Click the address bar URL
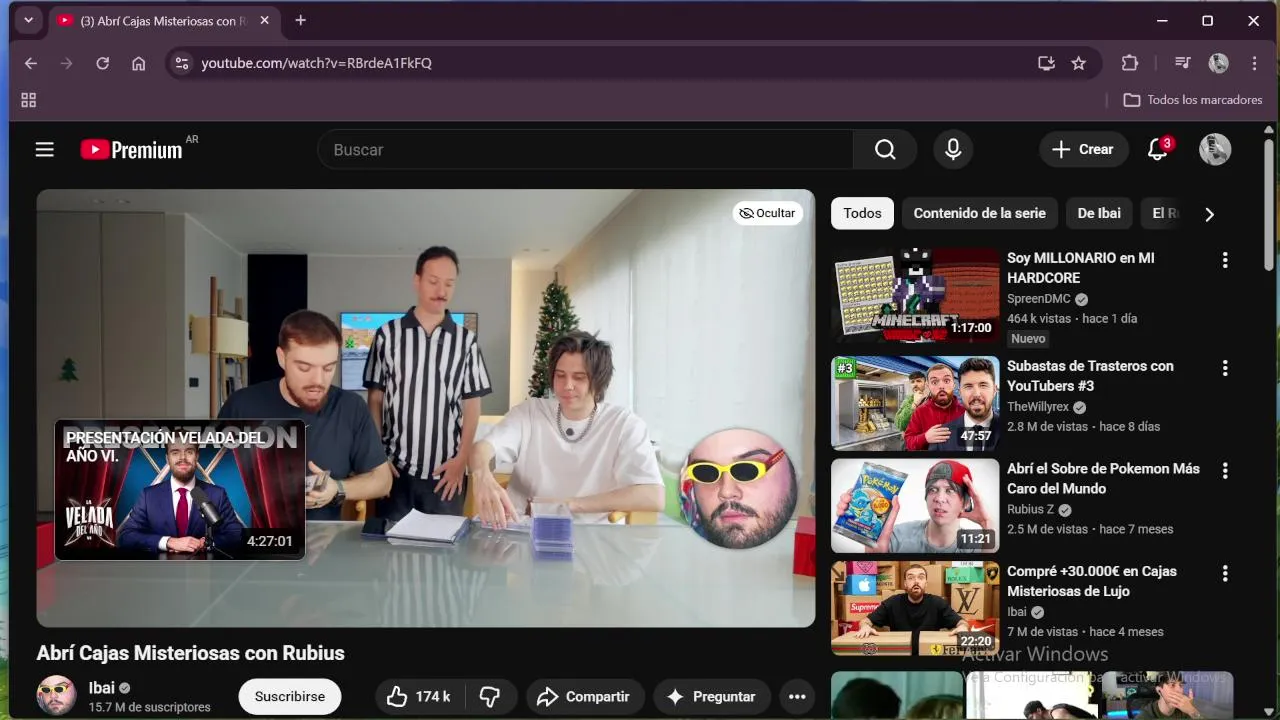 coord(316,63)
